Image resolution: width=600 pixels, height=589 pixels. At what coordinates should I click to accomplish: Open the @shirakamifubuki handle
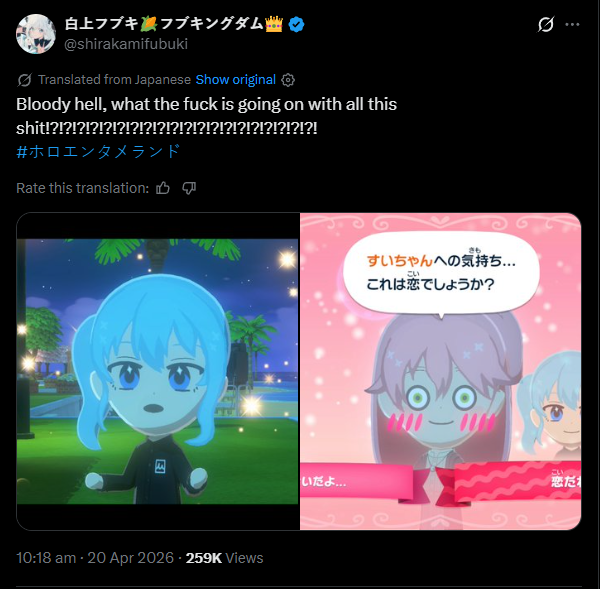[126, 44]
